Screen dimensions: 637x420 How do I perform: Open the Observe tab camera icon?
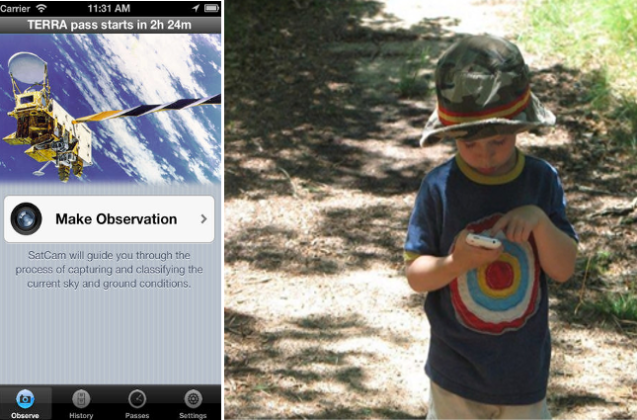25,399
